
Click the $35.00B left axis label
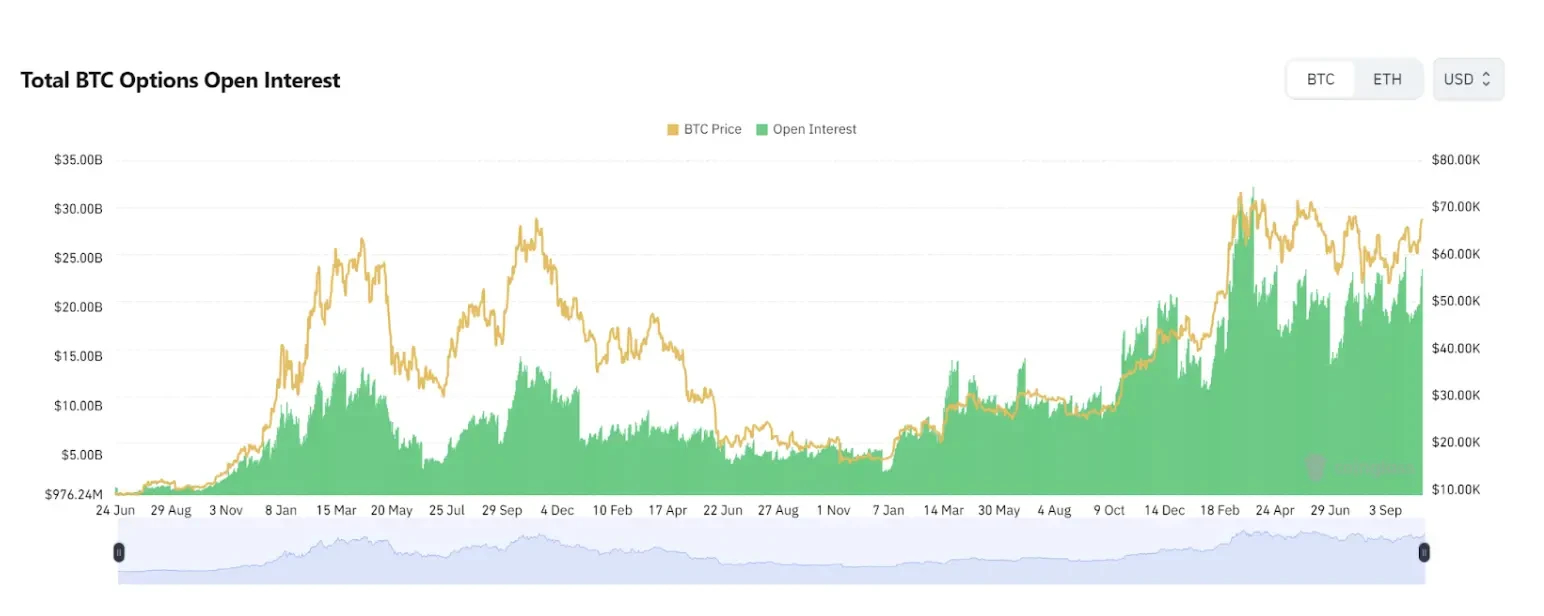78,160
